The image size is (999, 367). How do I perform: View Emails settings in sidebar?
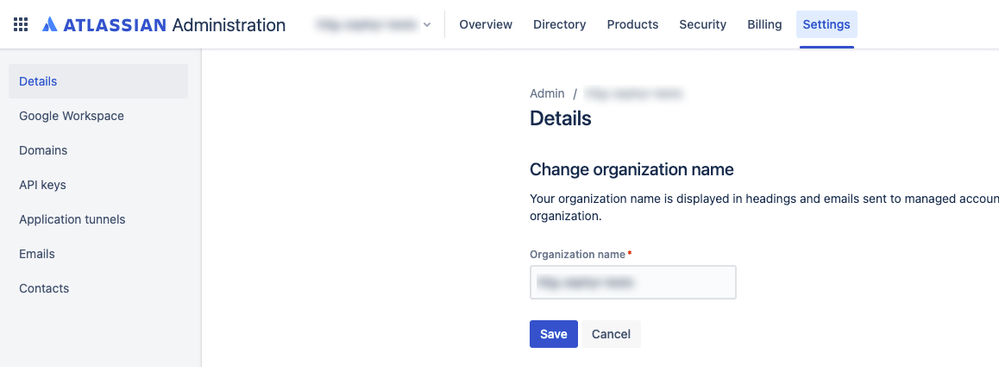click(98, 254)
